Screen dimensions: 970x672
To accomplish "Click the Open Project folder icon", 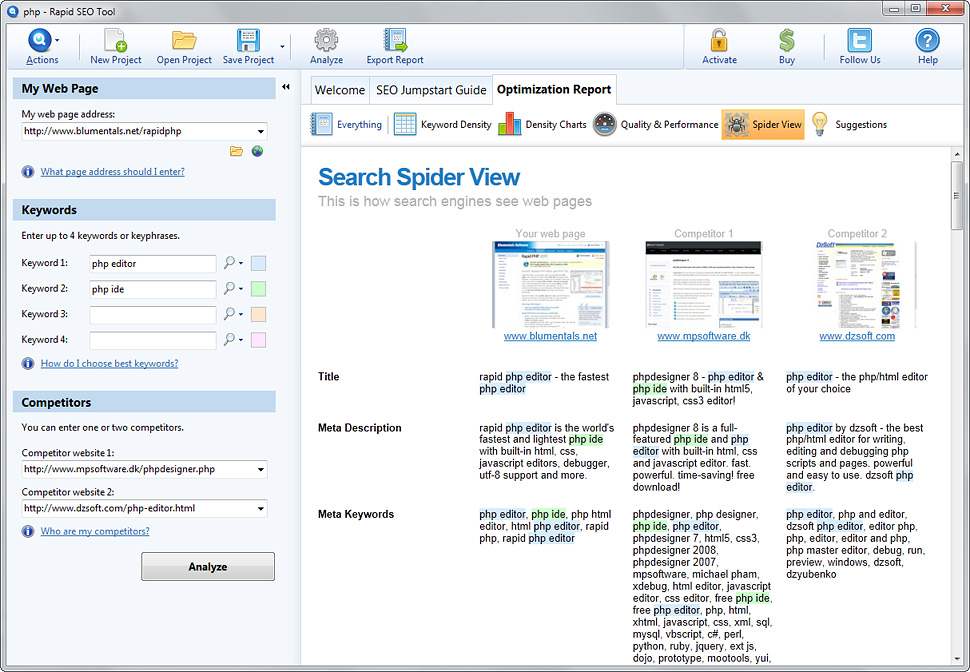I will coord(184,40).
